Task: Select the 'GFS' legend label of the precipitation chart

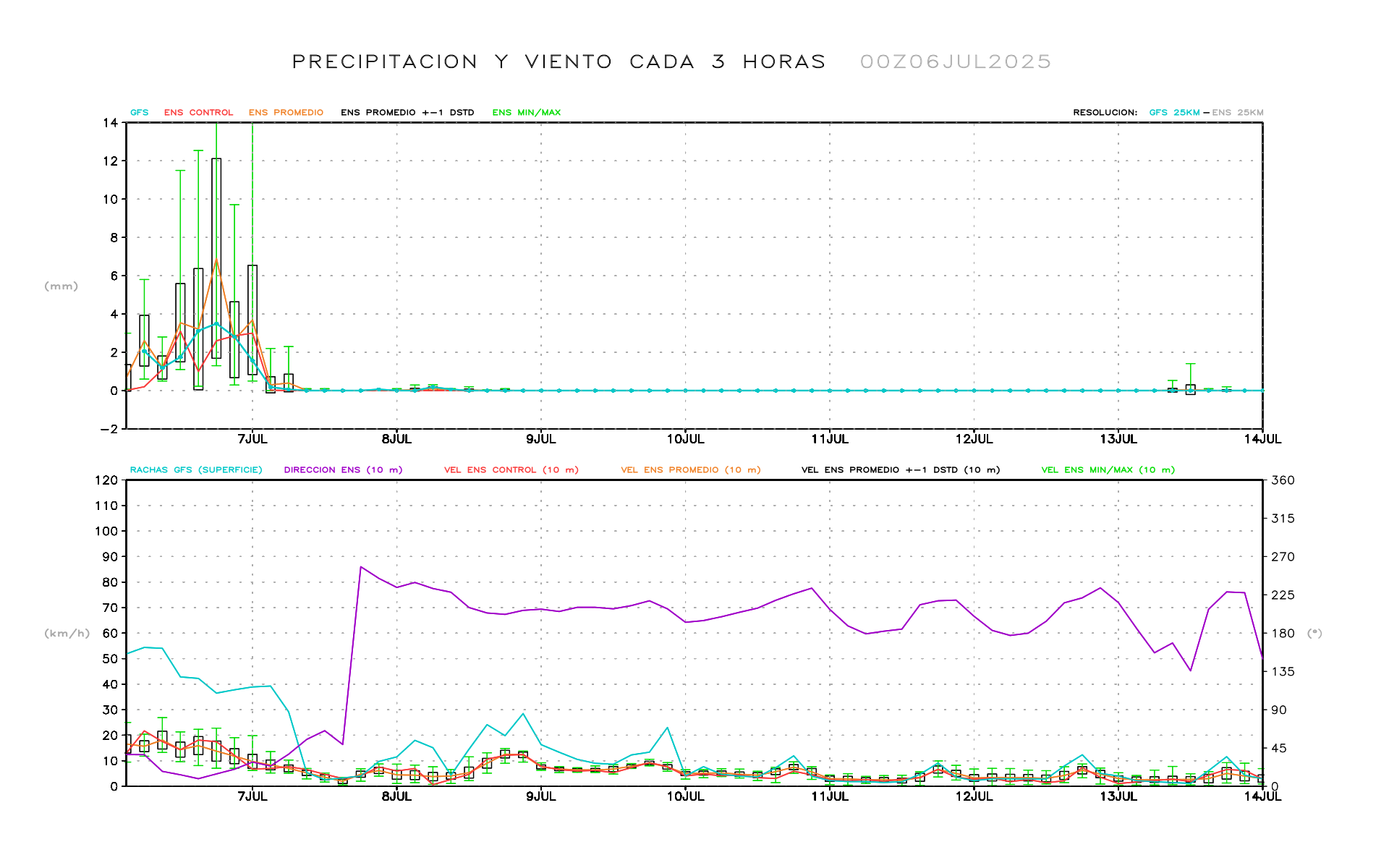Action: pos(139,112)
